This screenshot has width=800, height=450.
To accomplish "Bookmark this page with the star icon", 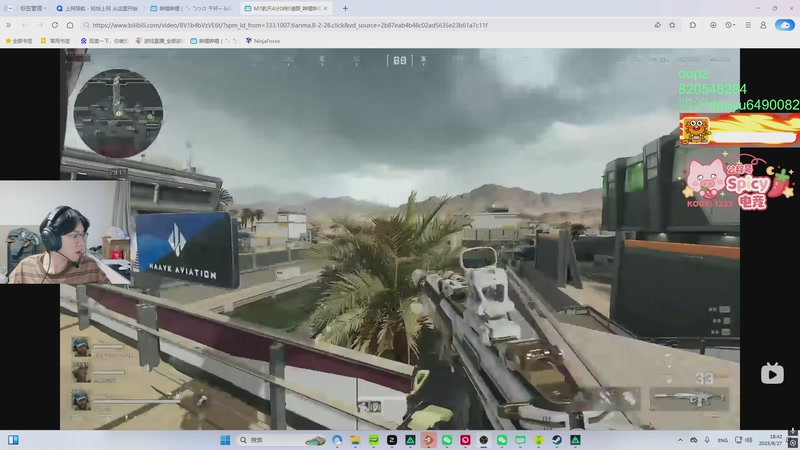I will point(672,24).
